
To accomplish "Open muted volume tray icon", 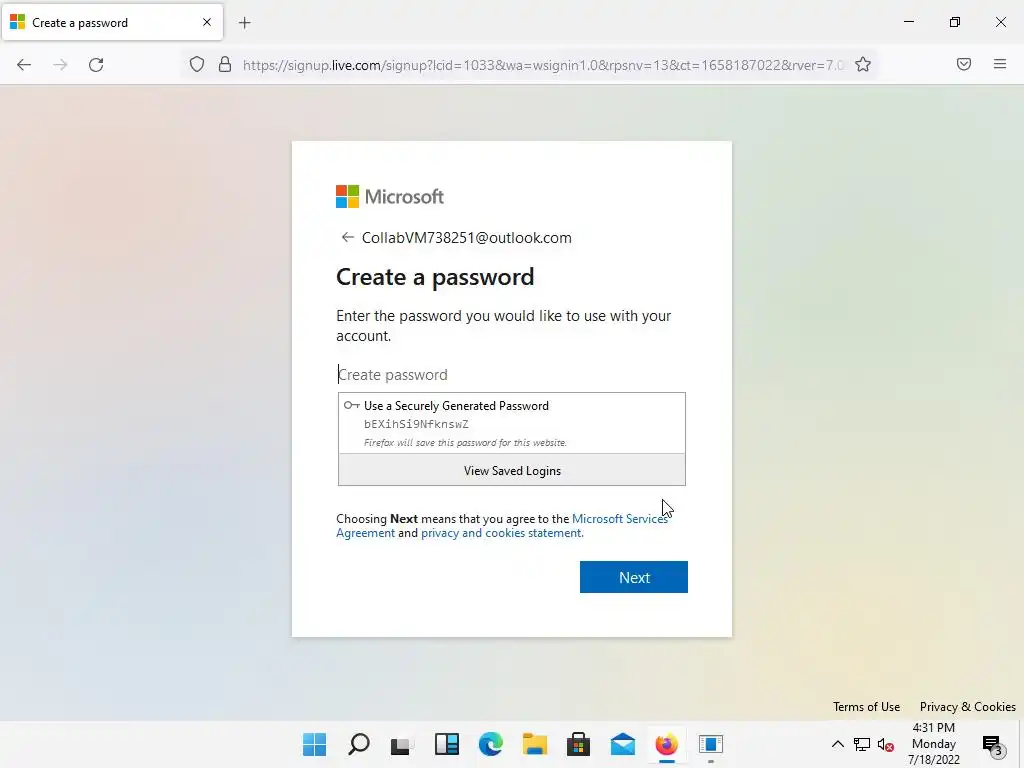I will 886,744.
